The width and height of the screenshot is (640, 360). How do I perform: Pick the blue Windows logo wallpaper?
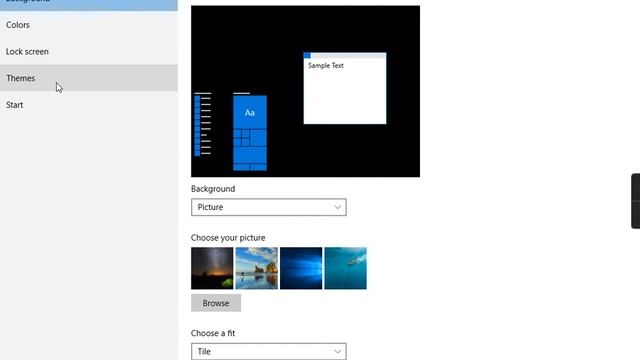(x=301, y=268)
